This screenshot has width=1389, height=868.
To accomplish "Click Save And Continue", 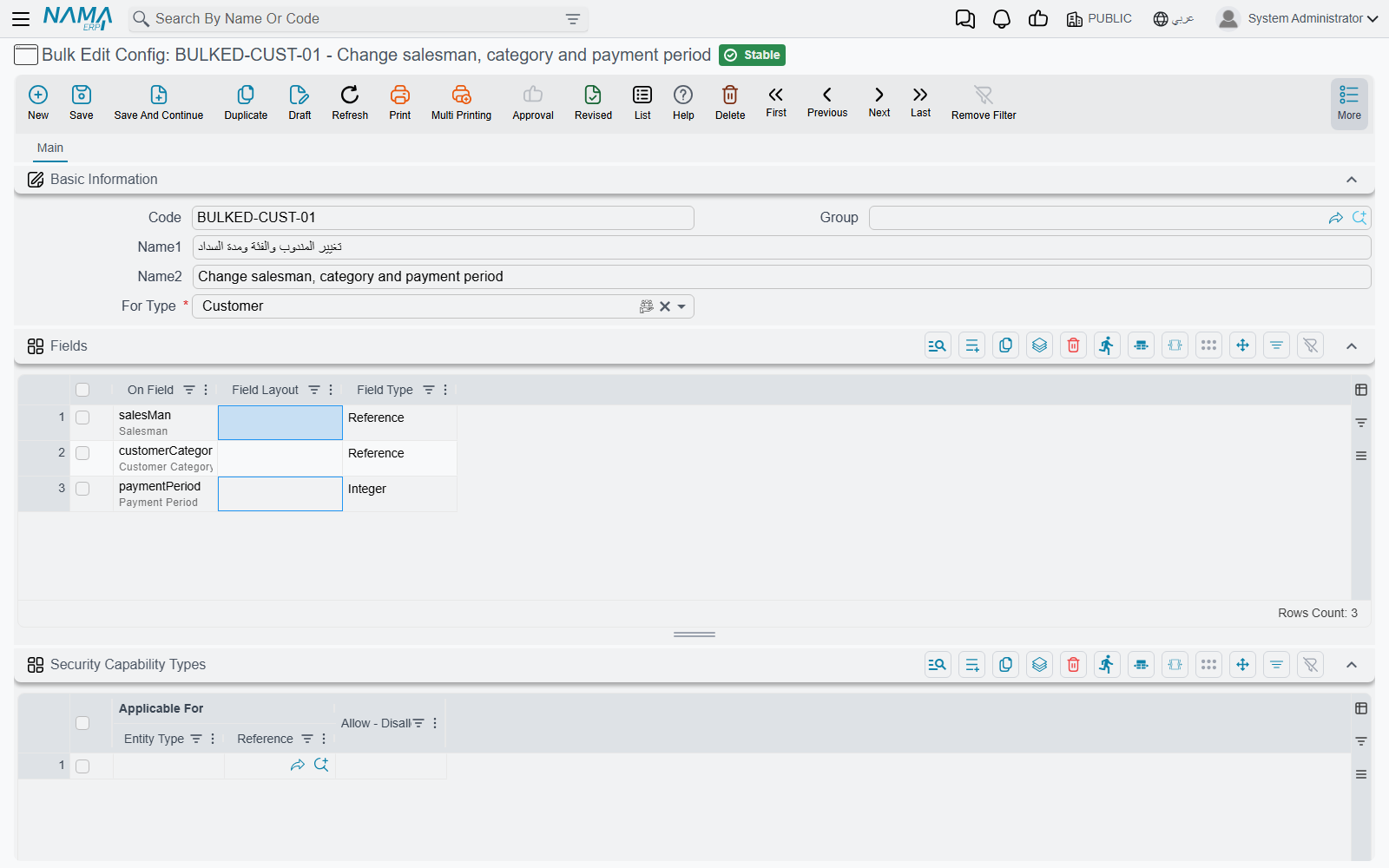I will tap(159, 102).
